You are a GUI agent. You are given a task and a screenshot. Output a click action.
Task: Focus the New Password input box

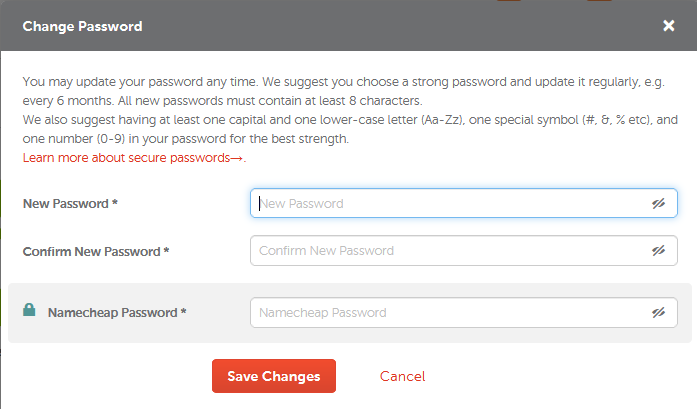coord(464,203)
